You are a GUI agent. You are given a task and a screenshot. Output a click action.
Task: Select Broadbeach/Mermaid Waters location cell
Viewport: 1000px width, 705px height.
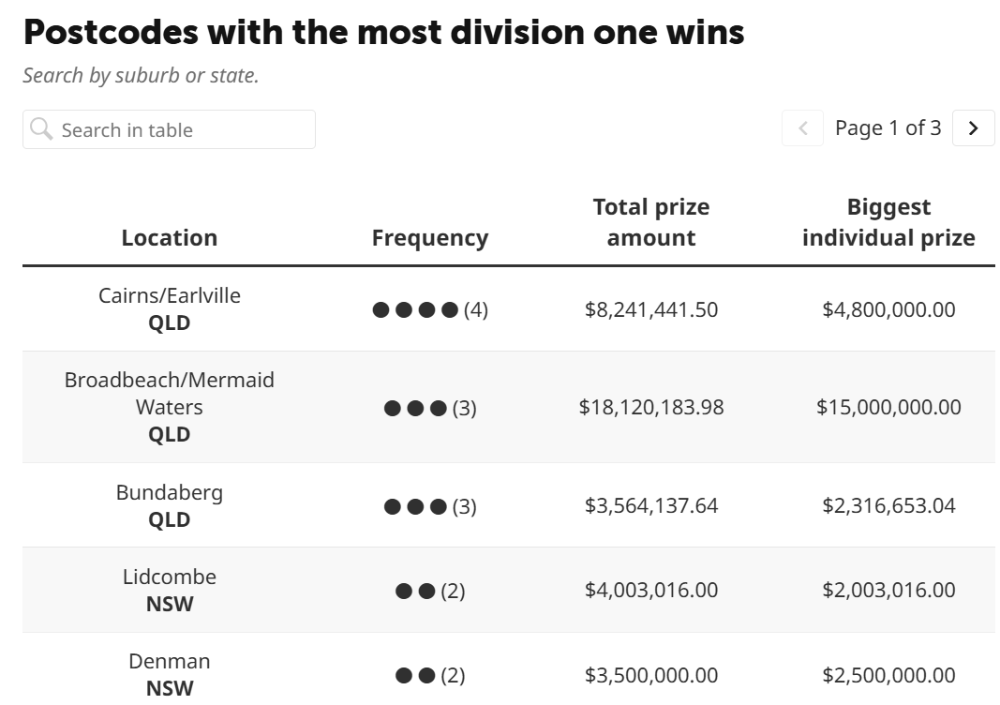pyautogui.click(x=170, y=407)
